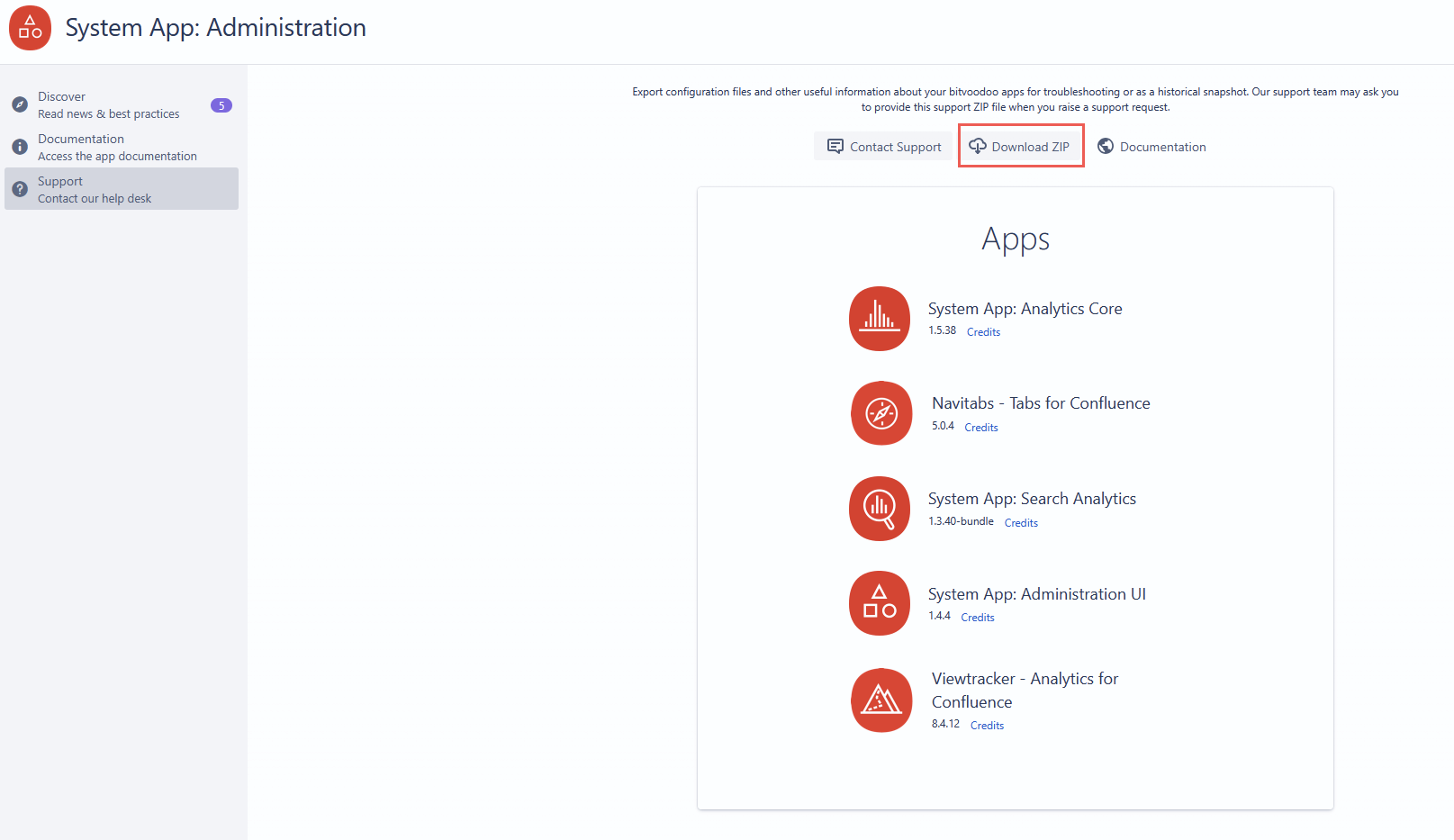Open the Documentation link beside Download ZIP
The height and width of the screenshot is (840, 1454).
(x=1151, y=147)
